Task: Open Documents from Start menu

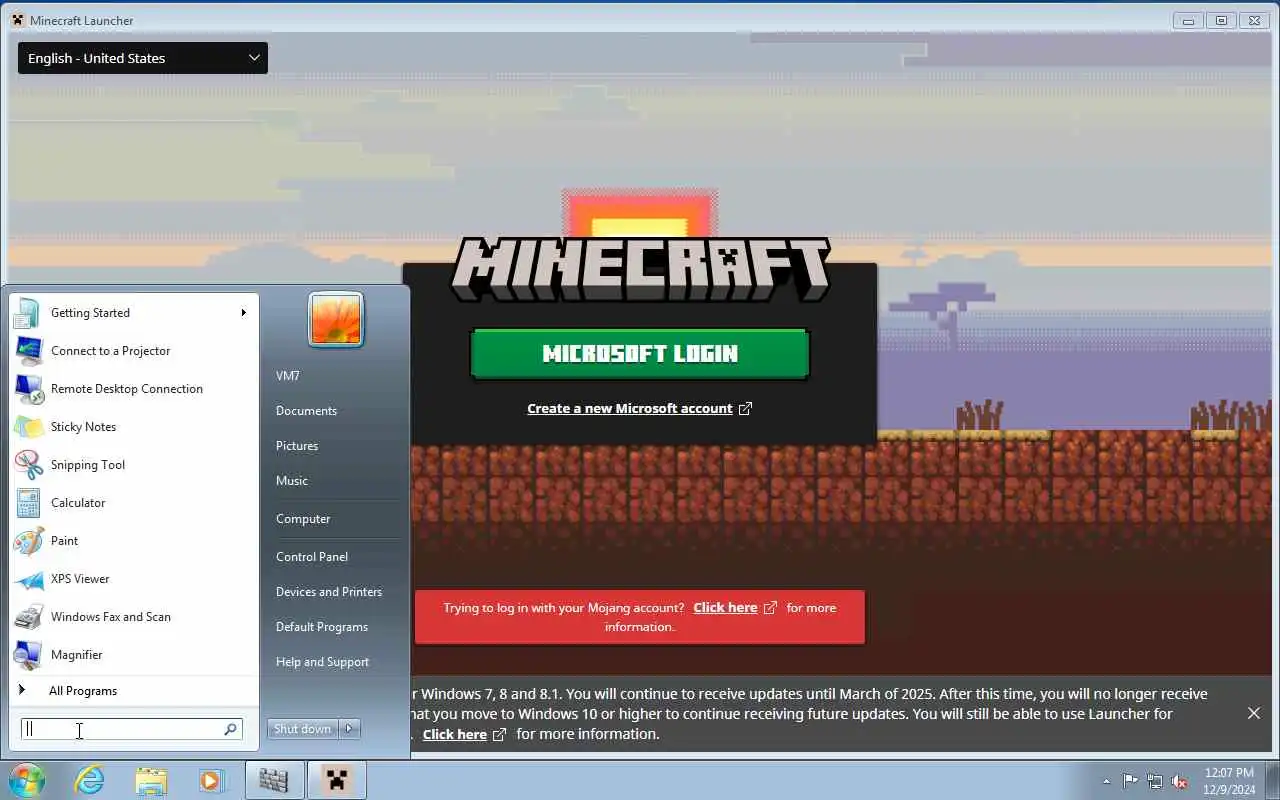Action: pyautogui.click(x=306, y=411)
